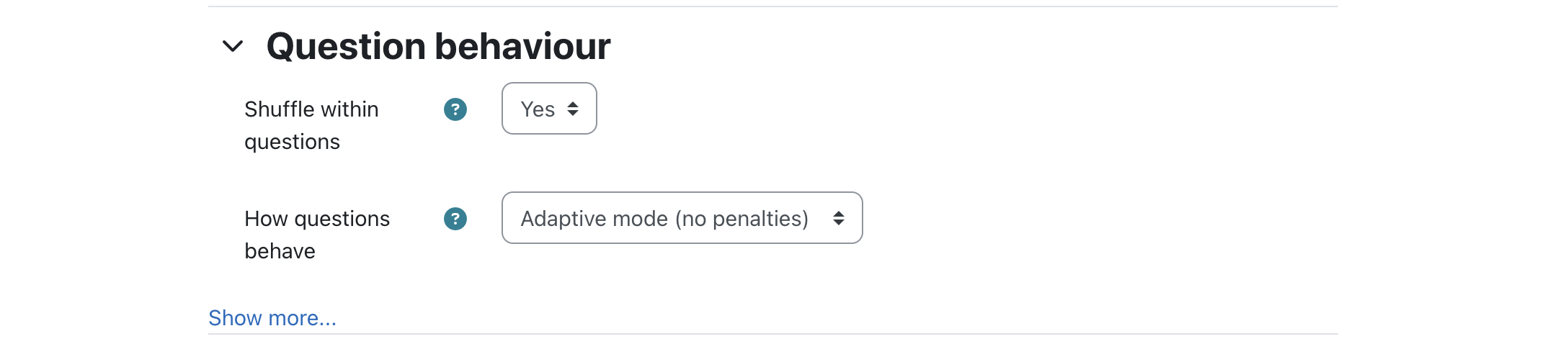Open help for How questions behave
The width and height of the screenshot is (1568, 344).
point(455,219)
